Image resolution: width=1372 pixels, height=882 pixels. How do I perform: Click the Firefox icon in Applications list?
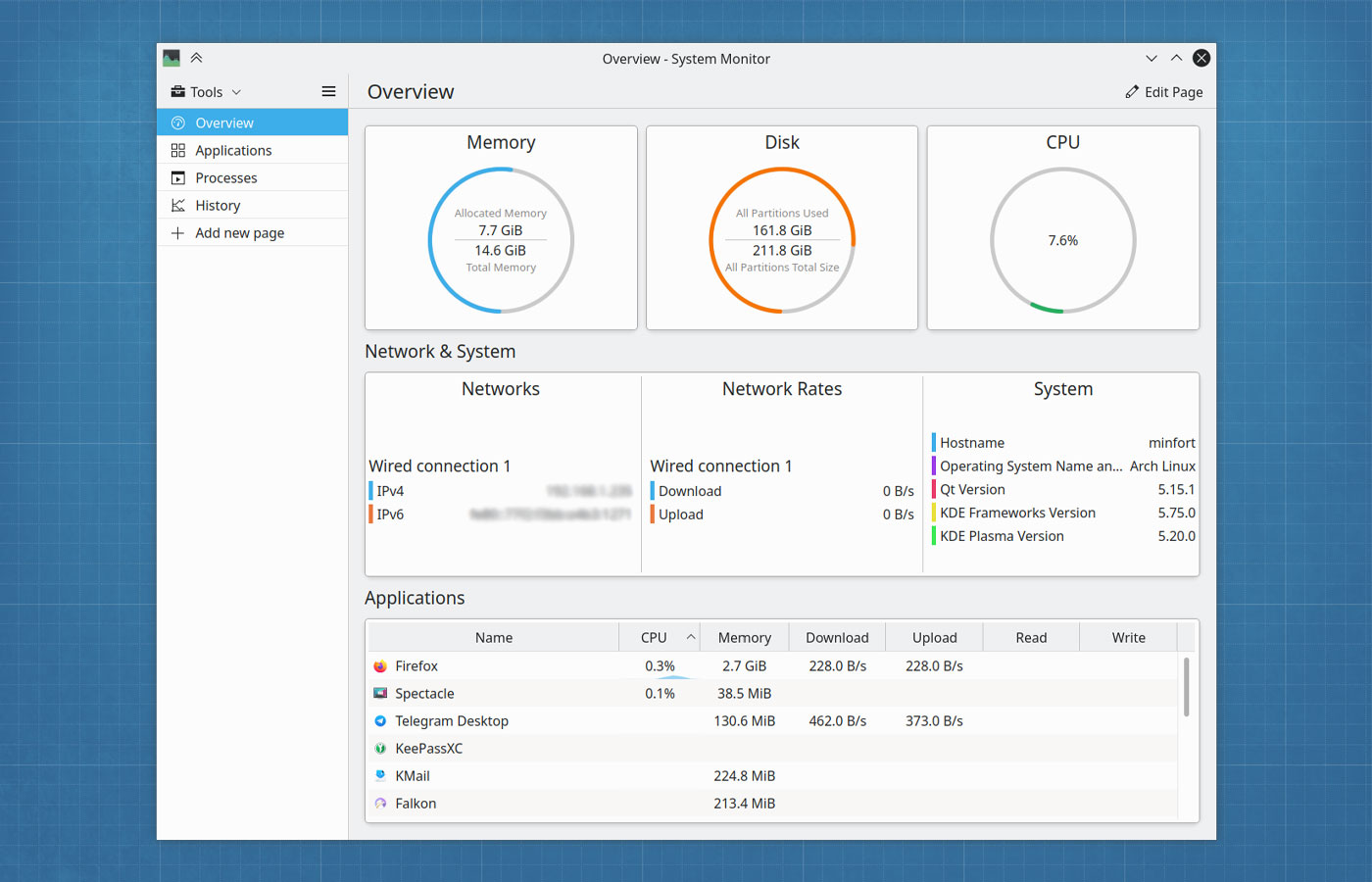click(x=380, y=665)
